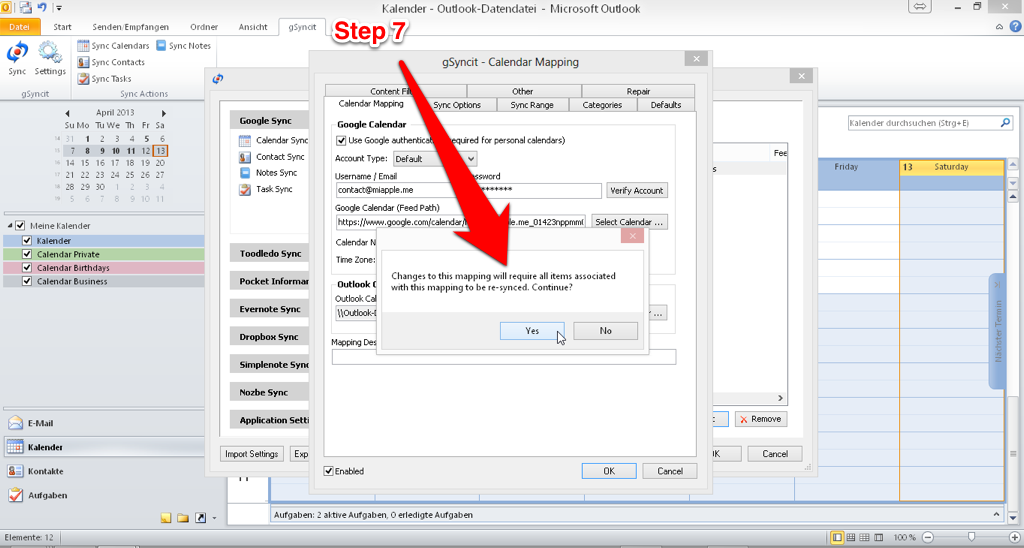Click the zoom slider in status bar
1024x548 pixels.
pyautogui.click(x=972, y=538)
